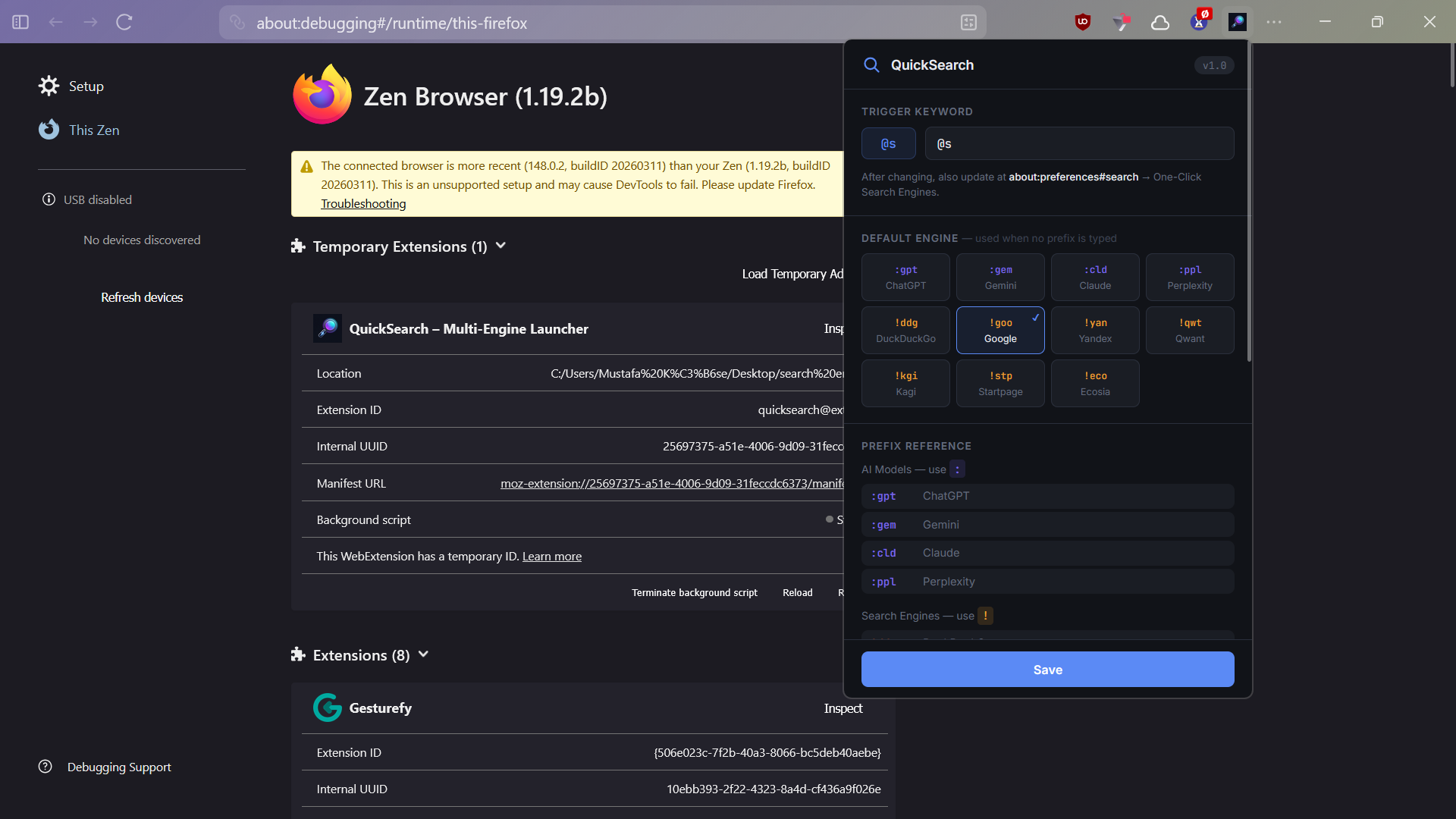Click the trigger keyword input field

click(1079, 143)
